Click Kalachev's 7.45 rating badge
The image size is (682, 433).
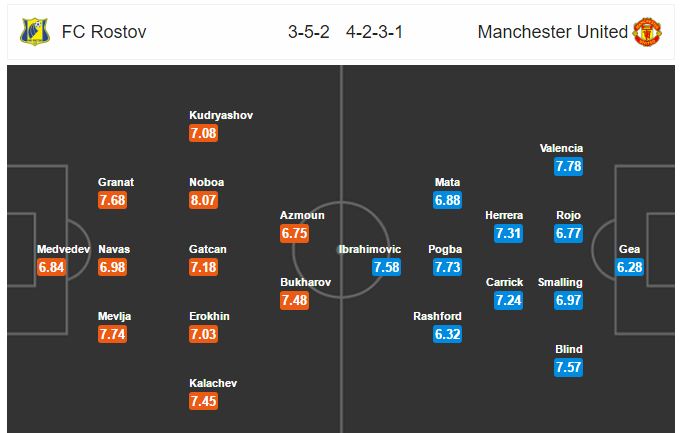(x=203, y=401)
